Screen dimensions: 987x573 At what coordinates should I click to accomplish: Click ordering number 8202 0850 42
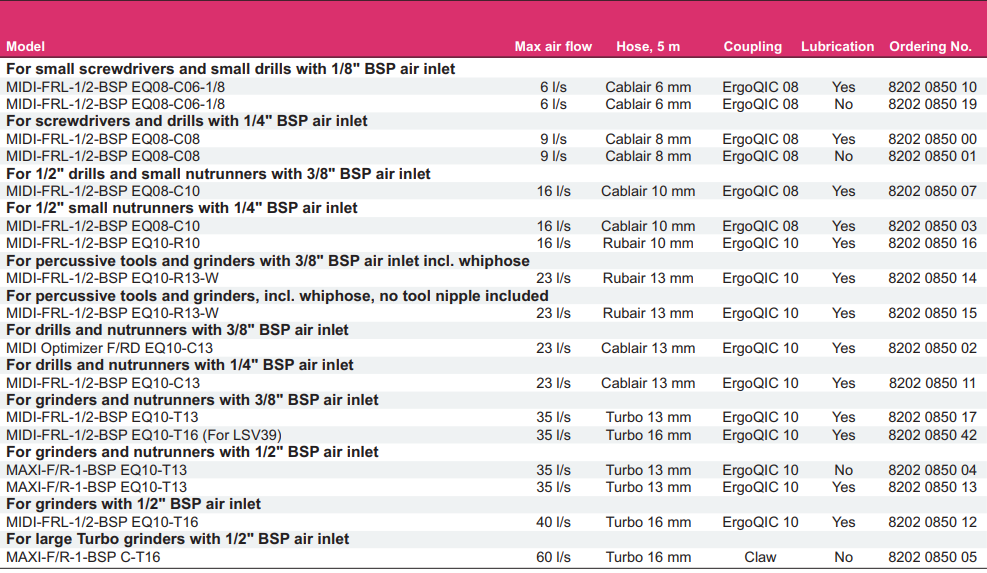click(932, 435)
